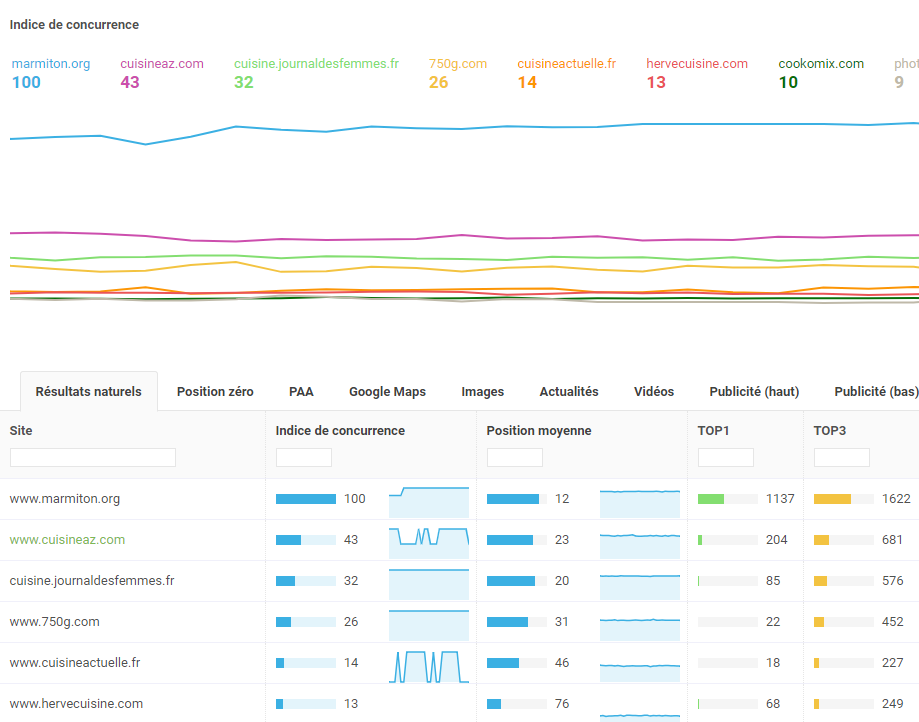Switch to the Position zéro tab

(215, 392)
